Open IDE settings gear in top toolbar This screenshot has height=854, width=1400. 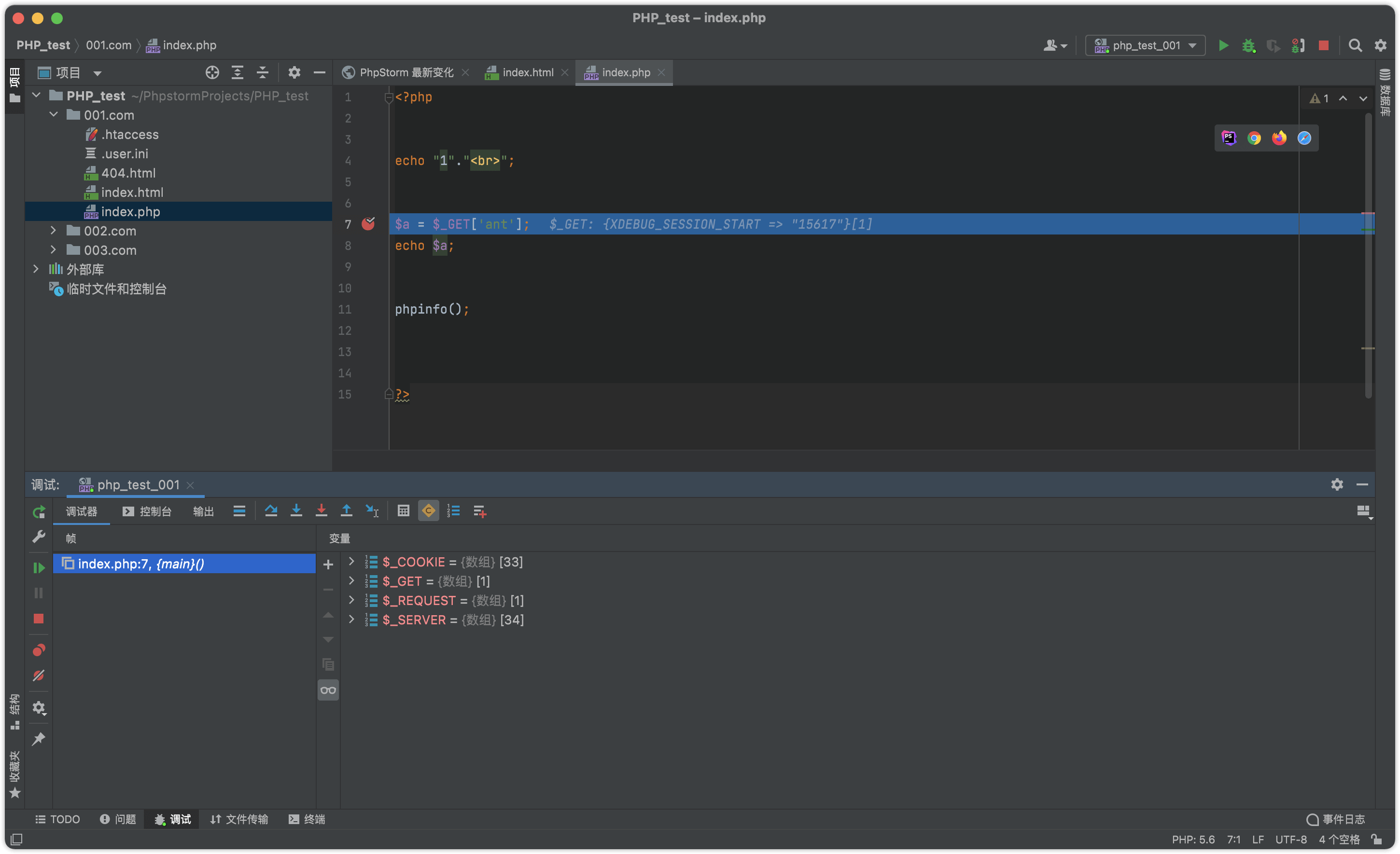click(x=1381, y=45)
